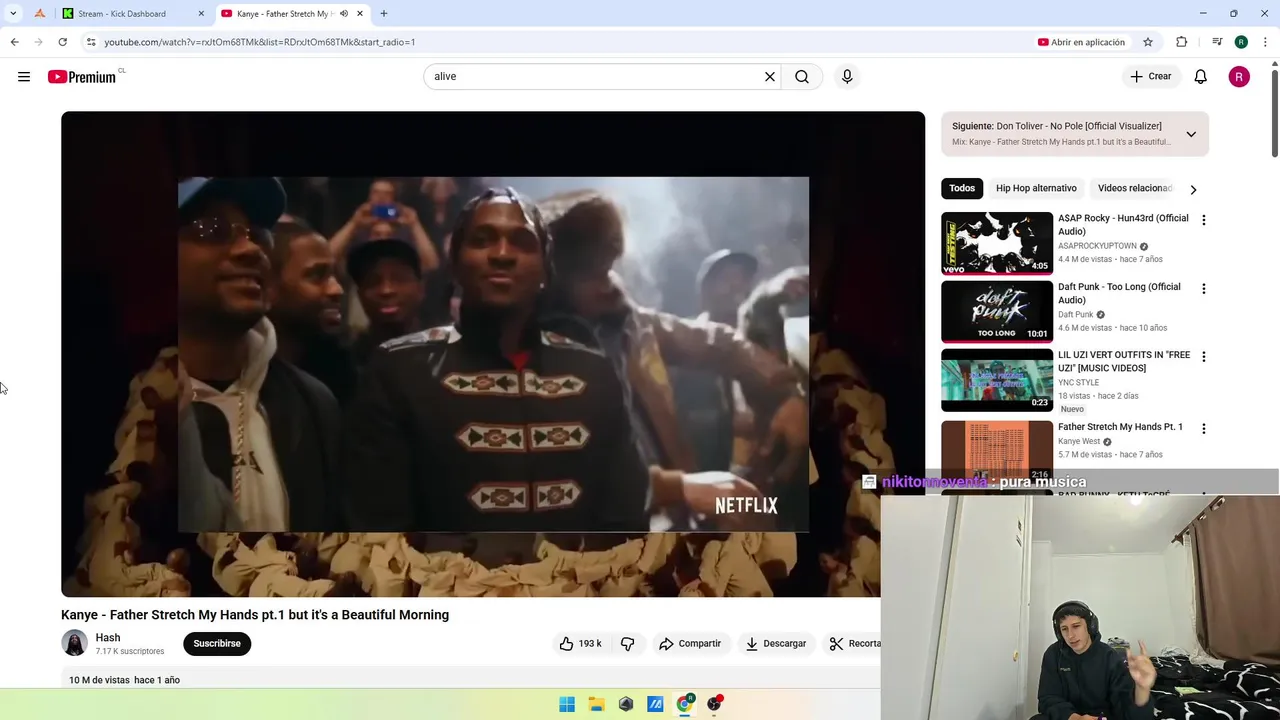Select the Hip Hop alternativo chip
The width and height of the screenshot is (1280, 720).
coord(1036,188)
